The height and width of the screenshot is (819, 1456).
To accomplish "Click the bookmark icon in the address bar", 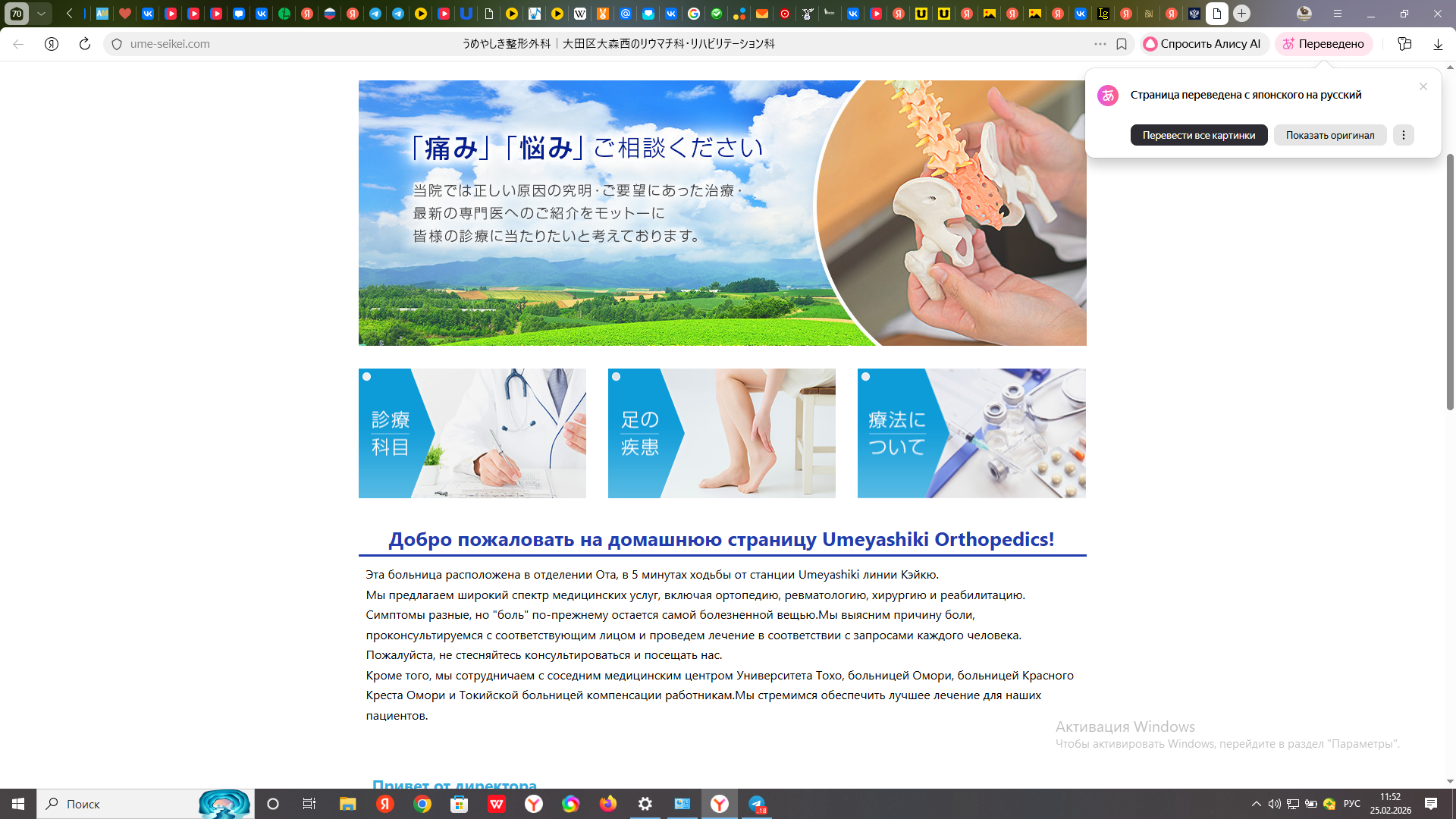I will [x=1122, y=44].
